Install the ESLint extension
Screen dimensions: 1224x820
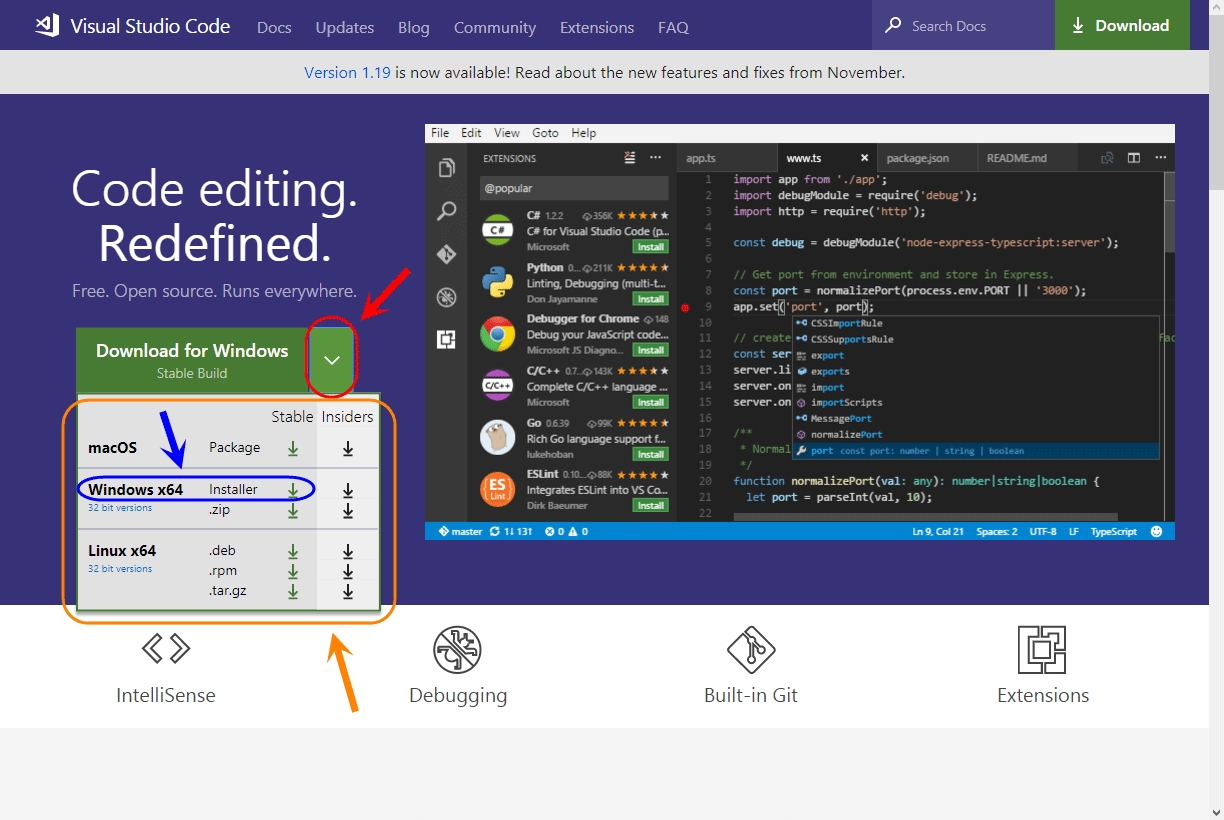pos(650,505)
